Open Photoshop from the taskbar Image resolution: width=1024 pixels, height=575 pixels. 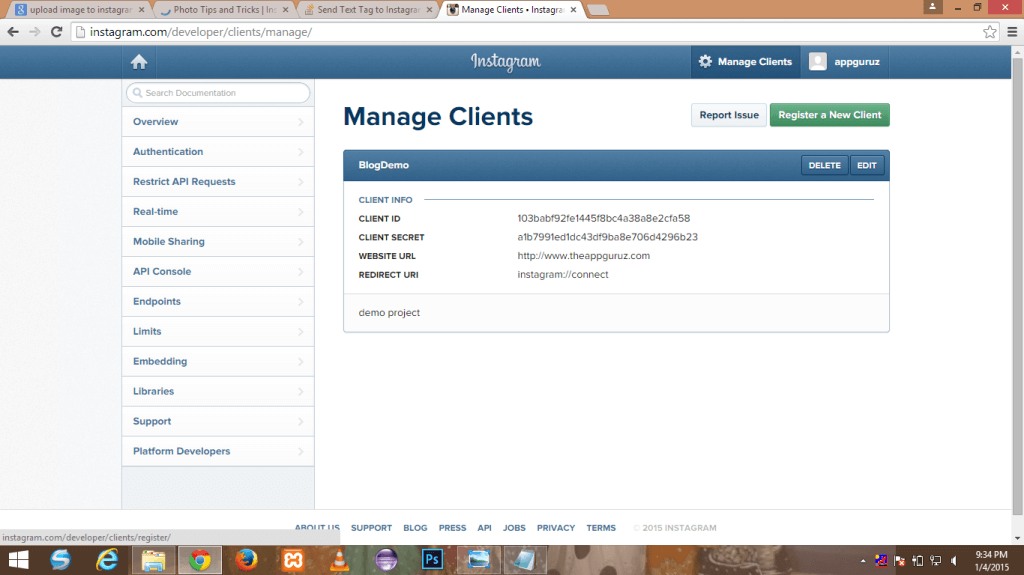coord(432,560)
